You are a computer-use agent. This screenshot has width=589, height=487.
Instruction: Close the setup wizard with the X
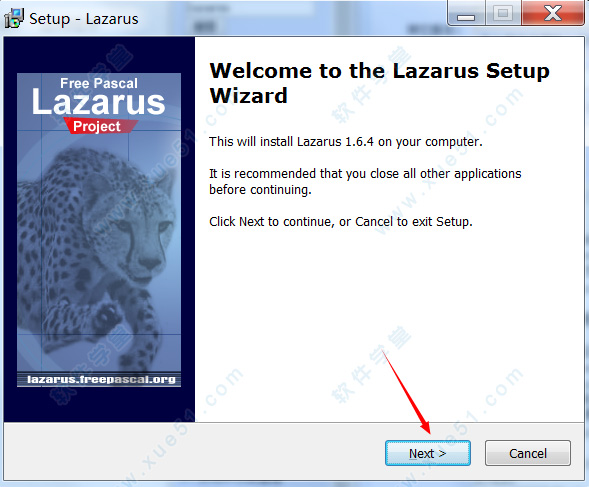(553, 14)
